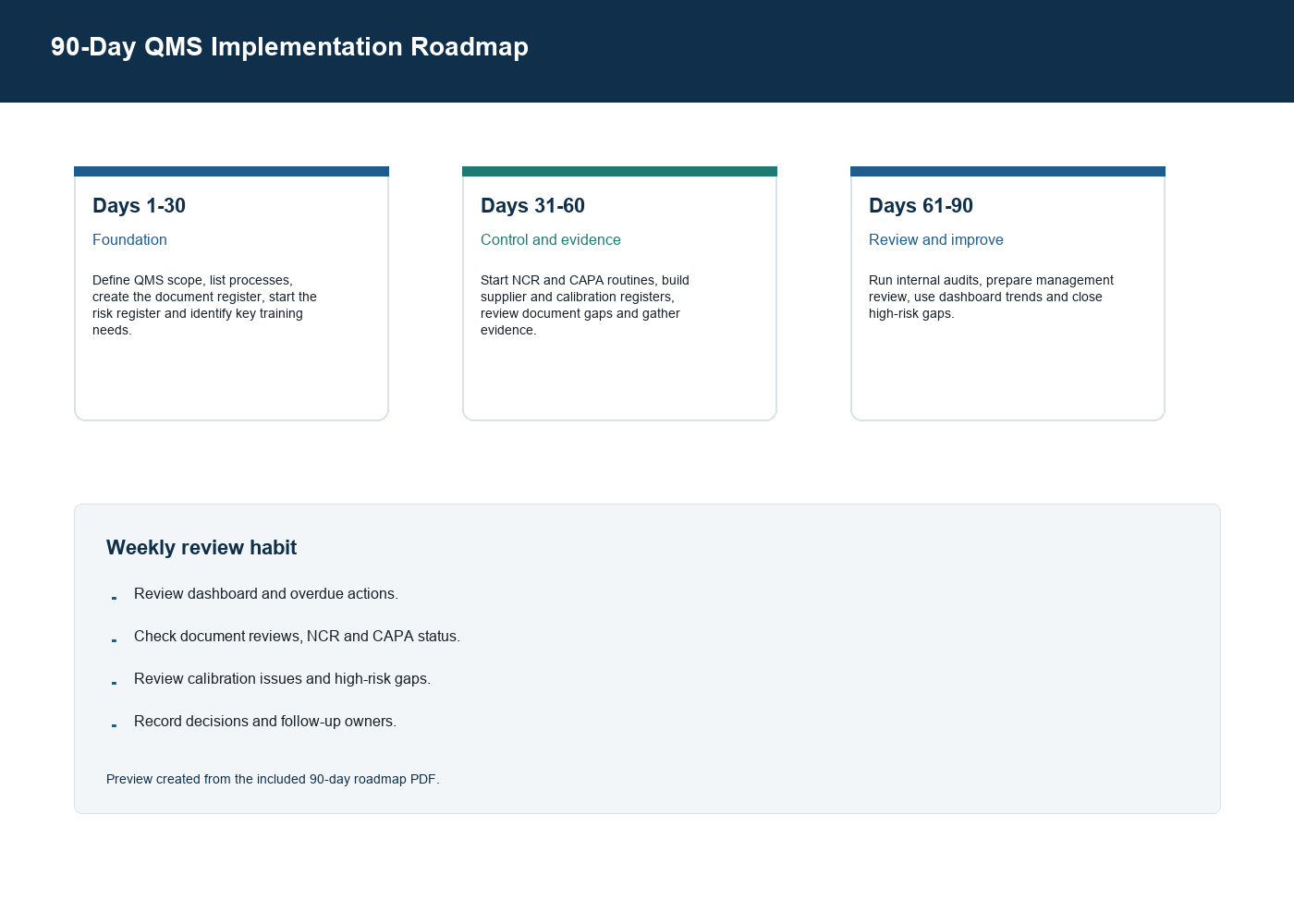This screenshot has width=1294, height=924.
Task: Select the 'Days 31-60' heading
Action: [x=532, y=206]
